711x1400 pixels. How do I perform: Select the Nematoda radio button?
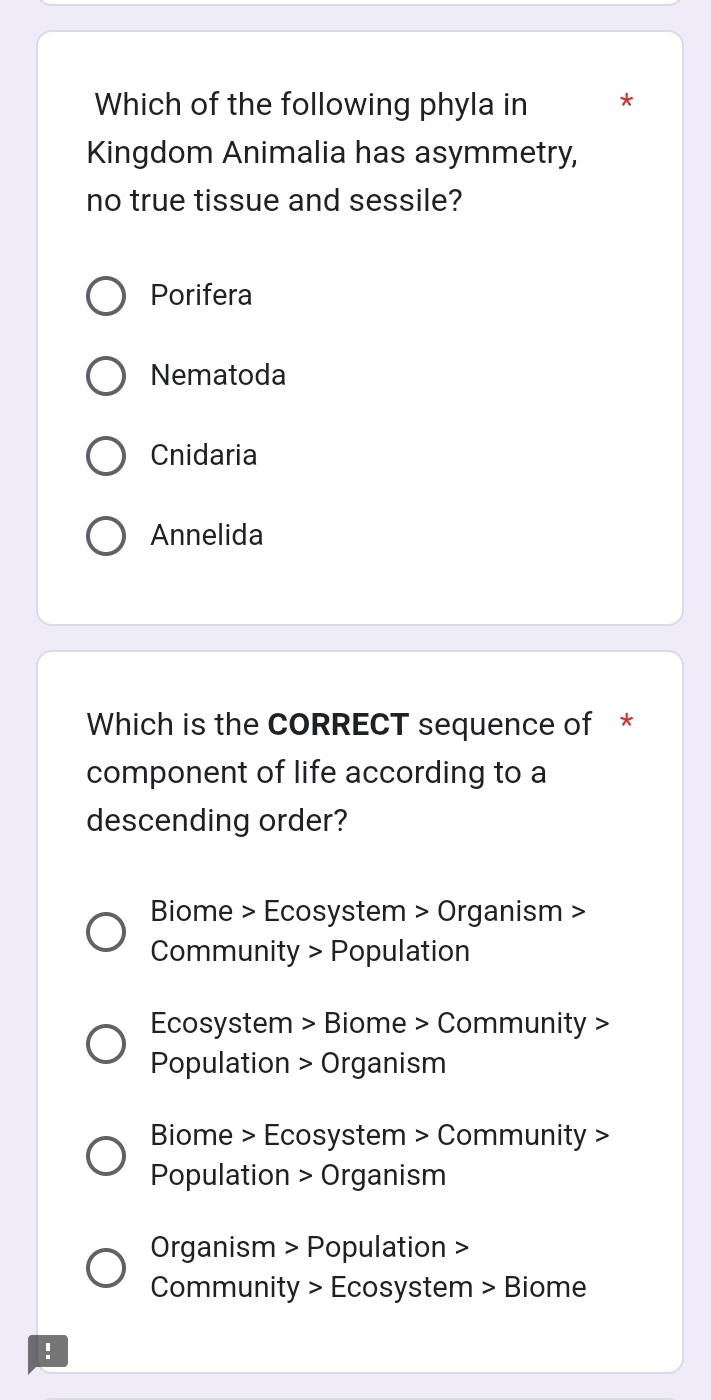[106, 376]
